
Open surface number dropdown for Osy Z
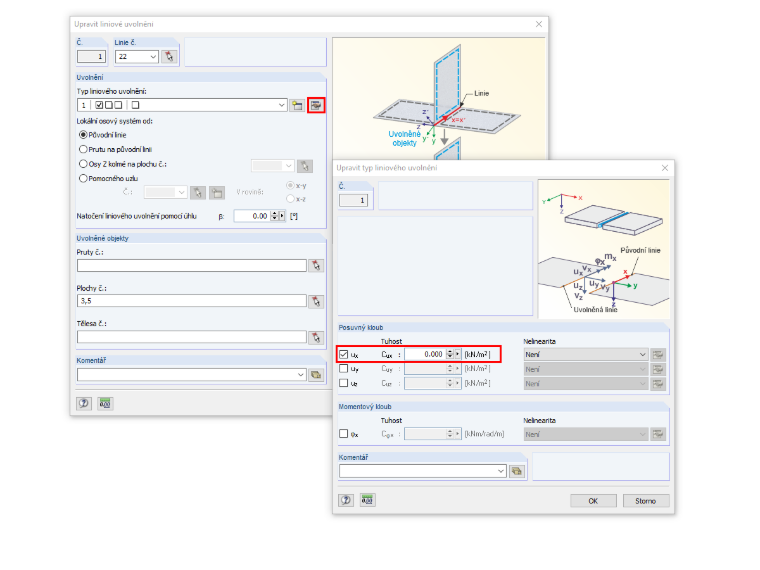point(288,166)
